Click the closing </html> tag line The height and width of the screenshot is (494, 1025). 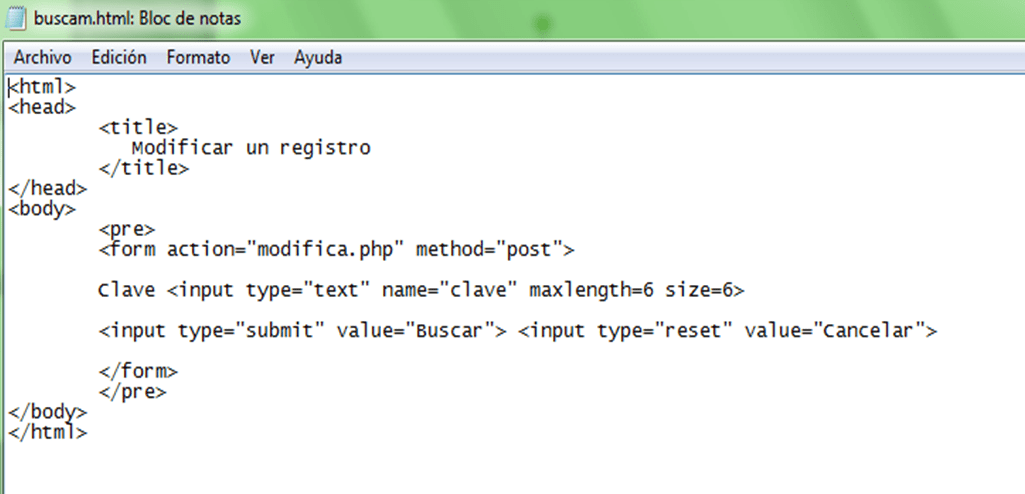pyautogui.click(x=47, y=432)
